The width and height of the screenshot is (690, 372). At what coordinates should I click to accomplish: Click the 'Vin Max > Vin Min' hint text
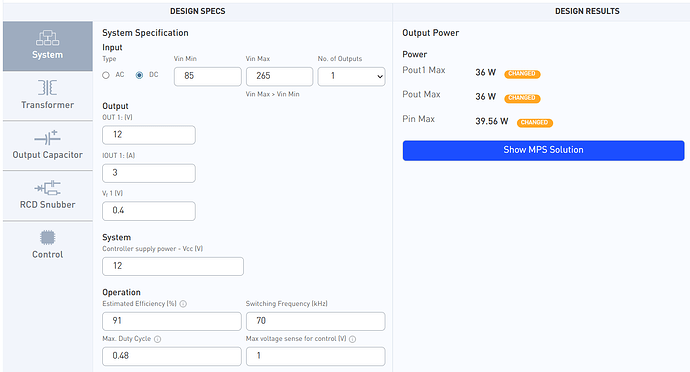click(272, 94)
